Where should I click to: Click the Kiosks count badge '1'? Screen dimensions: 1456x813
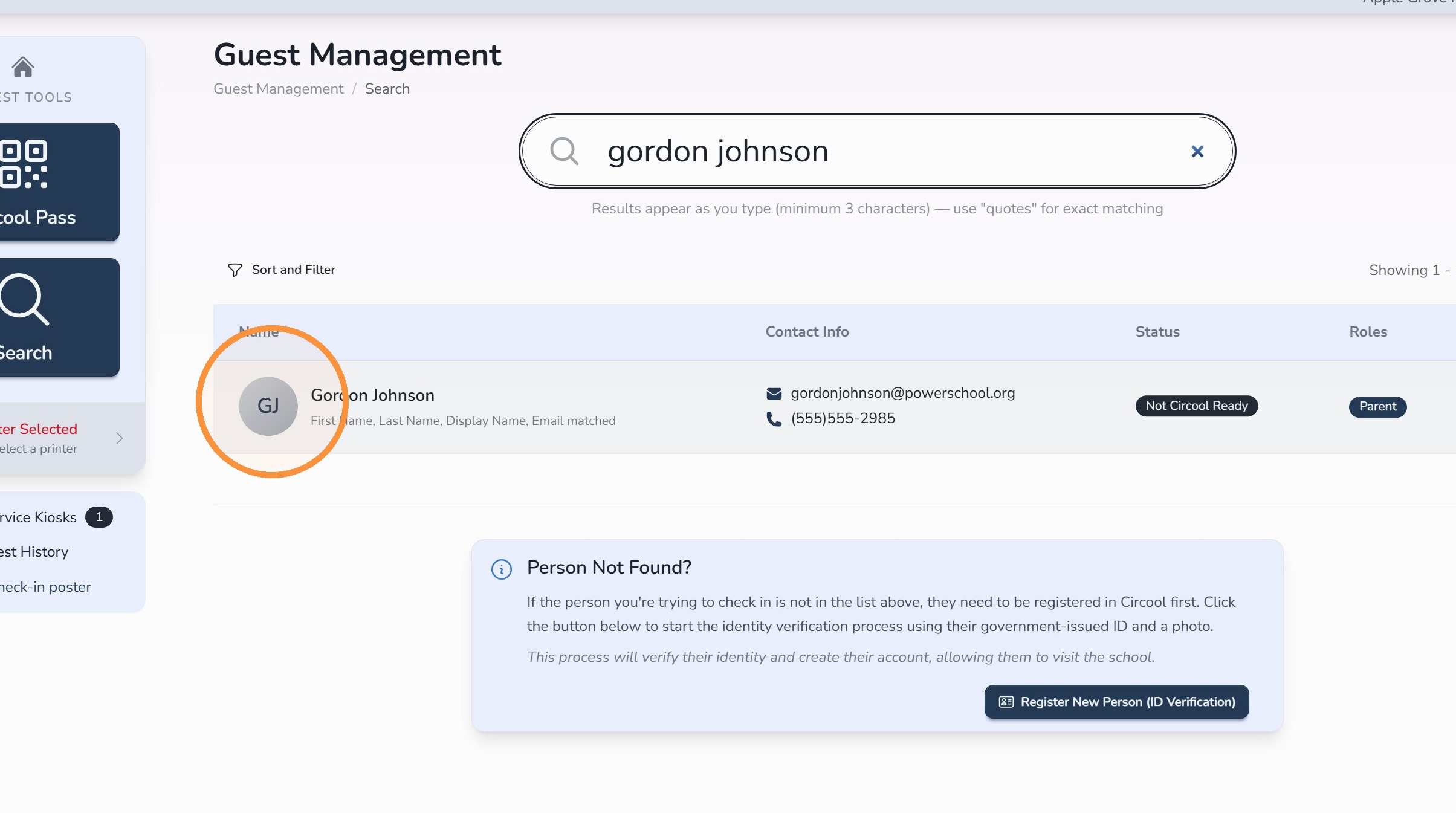point(99,517)
